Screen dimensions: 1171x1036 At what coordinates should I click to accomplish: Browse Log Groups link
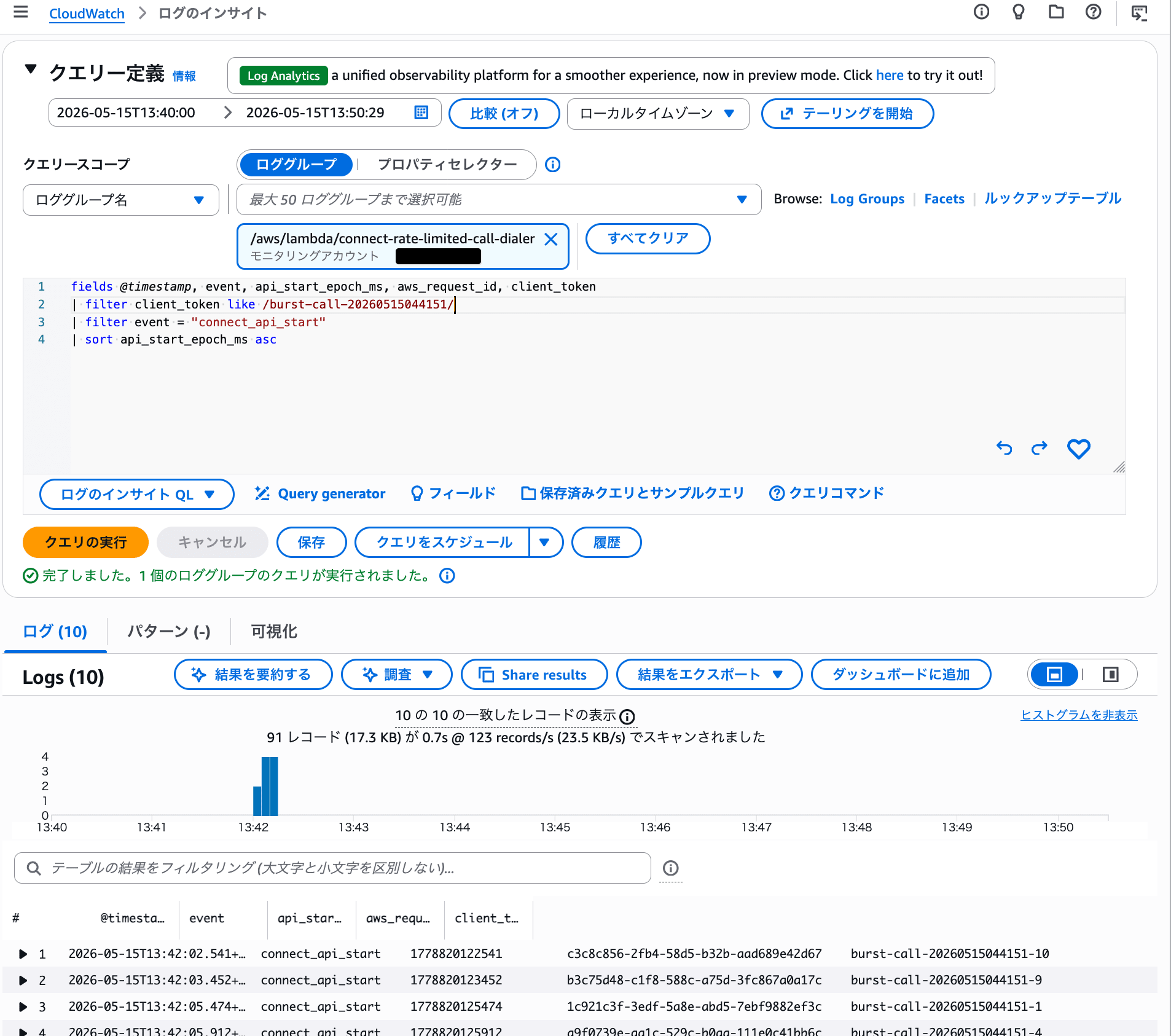[867, 199]
